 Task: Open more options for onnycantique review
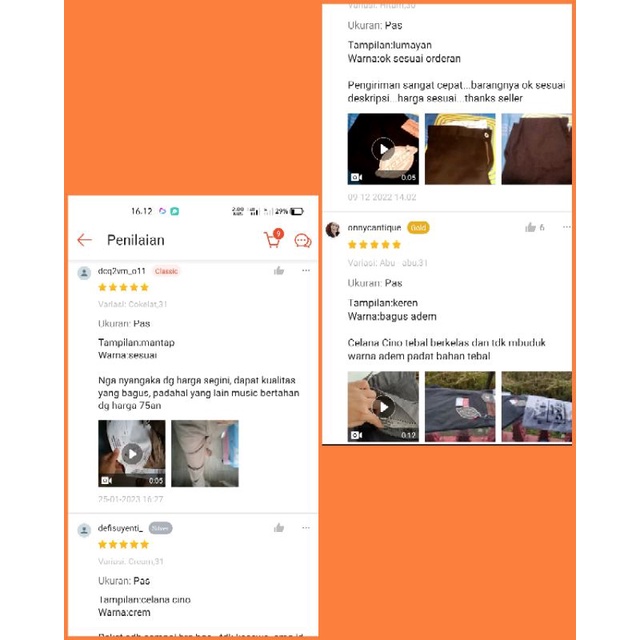click(x=567, y=227)
